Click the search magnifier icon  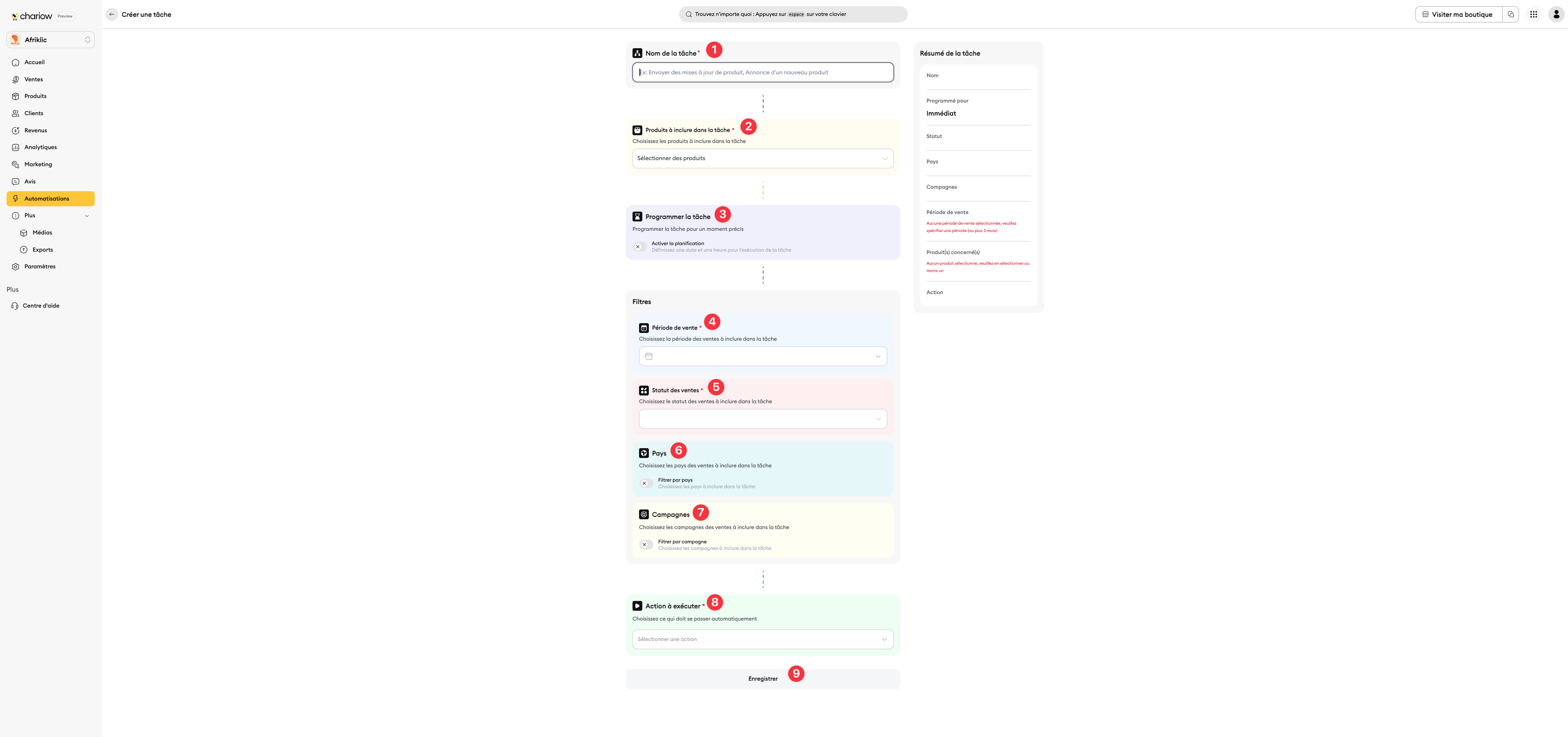pos(688,15)
